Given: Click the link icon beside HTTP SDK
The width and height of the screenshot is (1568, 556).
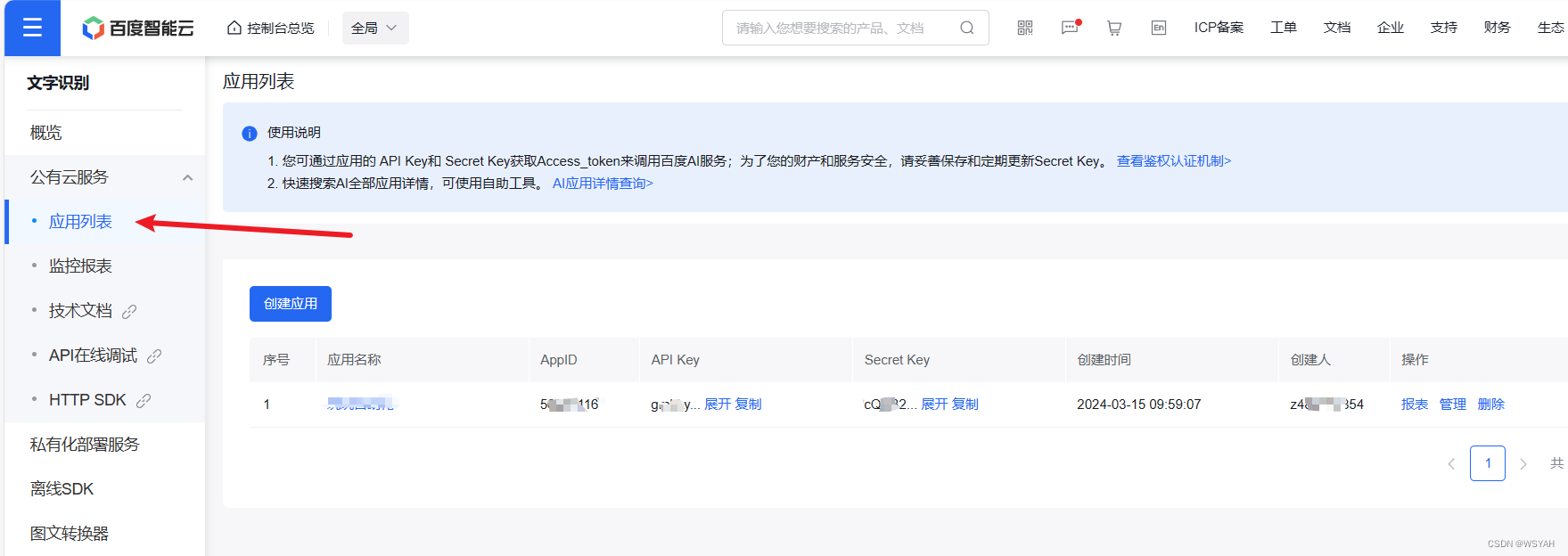Looking at the screenshot, I should click(x=144, y=400).
